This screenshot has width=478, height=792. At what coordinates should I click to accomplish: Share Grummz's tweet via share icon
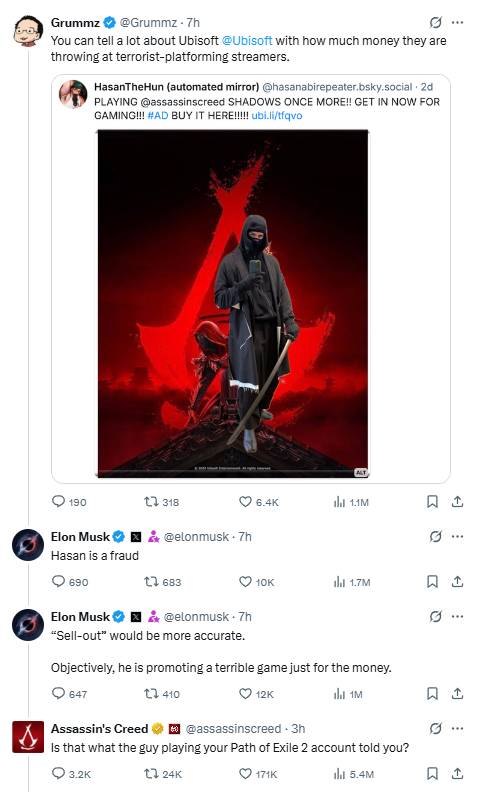point(457,501)
